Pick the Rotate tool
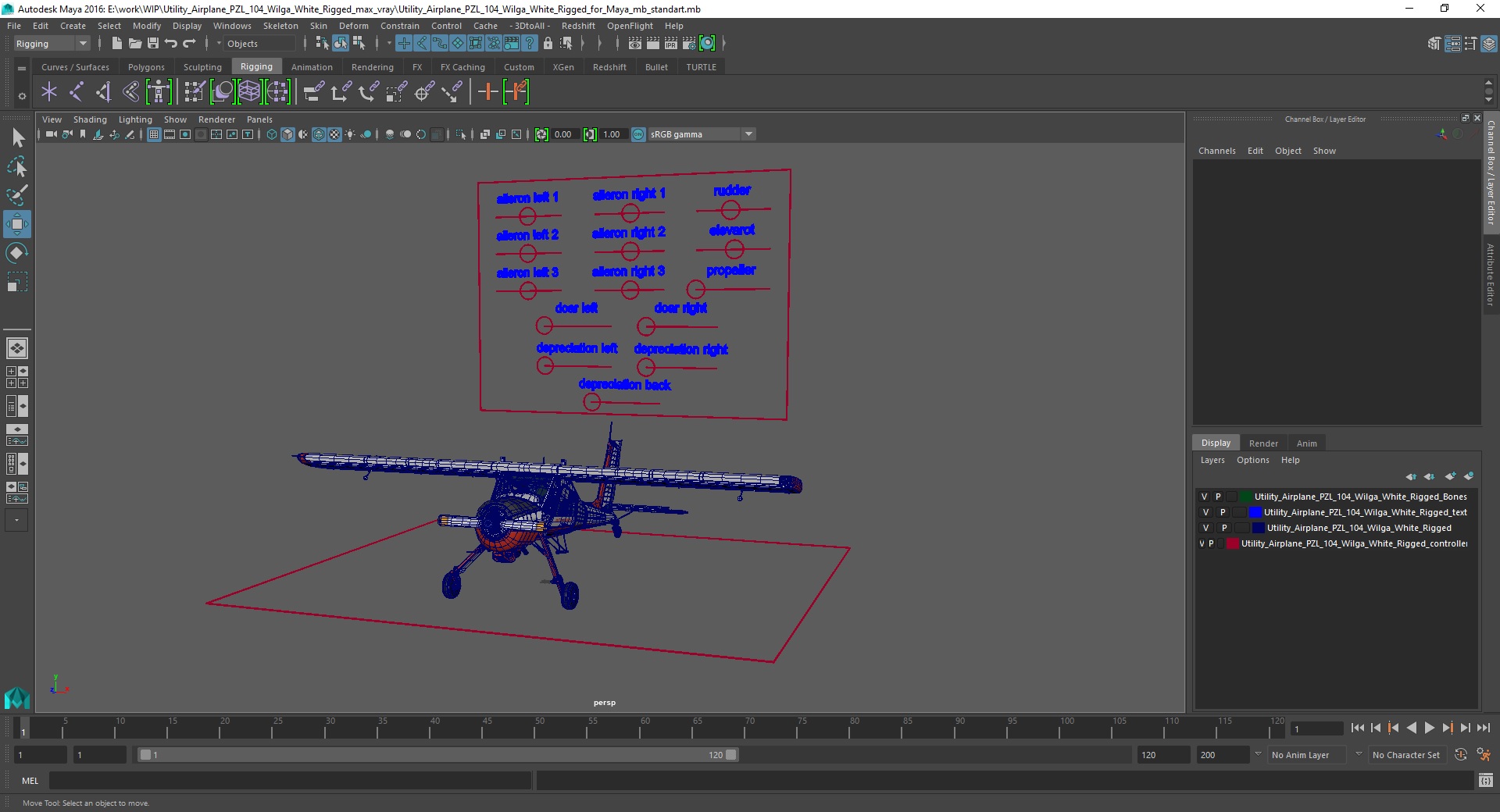Viewport: 1500px width, 812px height. coord(17,253)
